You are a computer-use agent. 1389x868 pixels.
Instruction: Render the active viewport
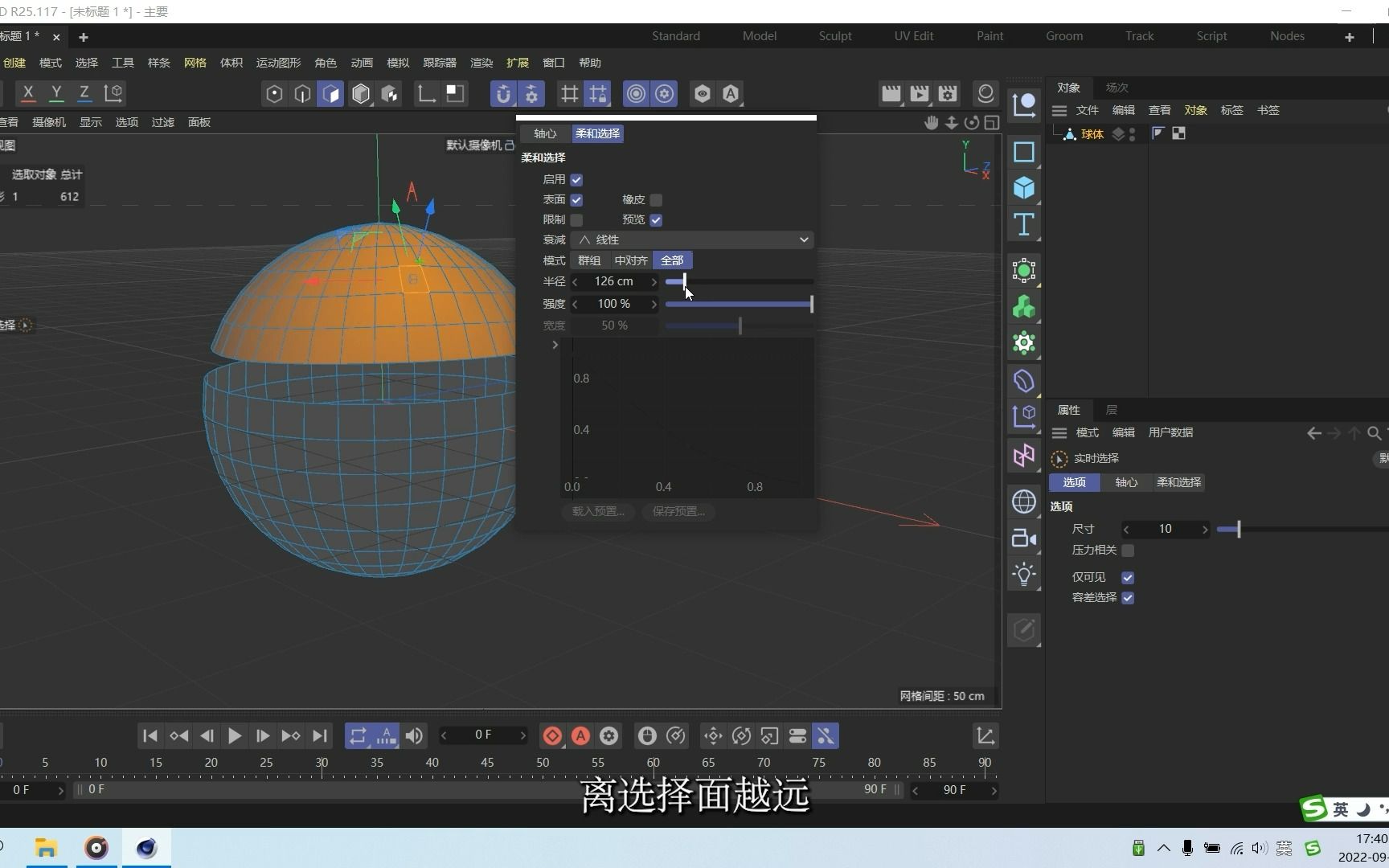click(891, 93)
